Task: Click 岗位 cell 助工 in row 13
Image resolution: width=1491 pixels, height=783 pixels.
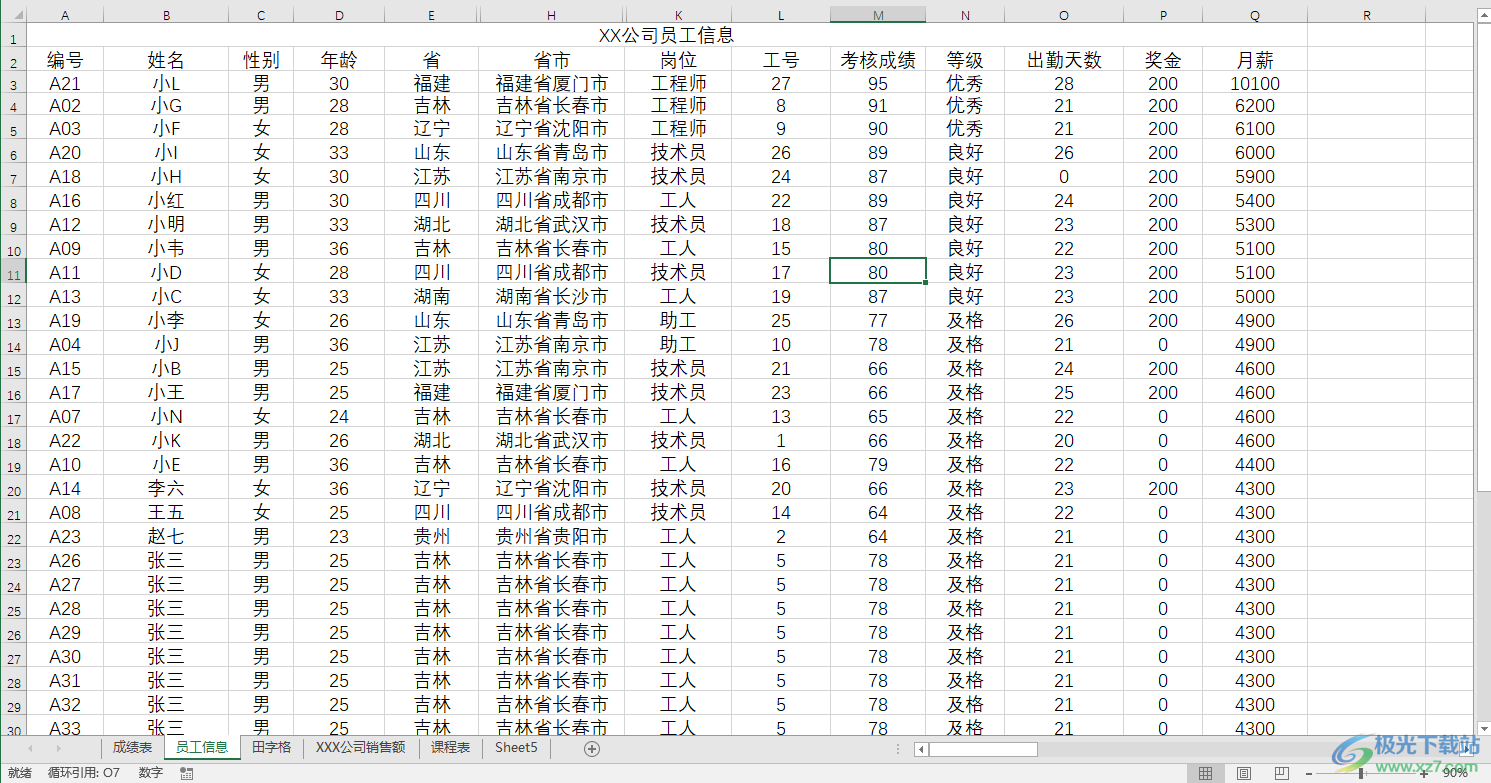Action: [678, 320]
